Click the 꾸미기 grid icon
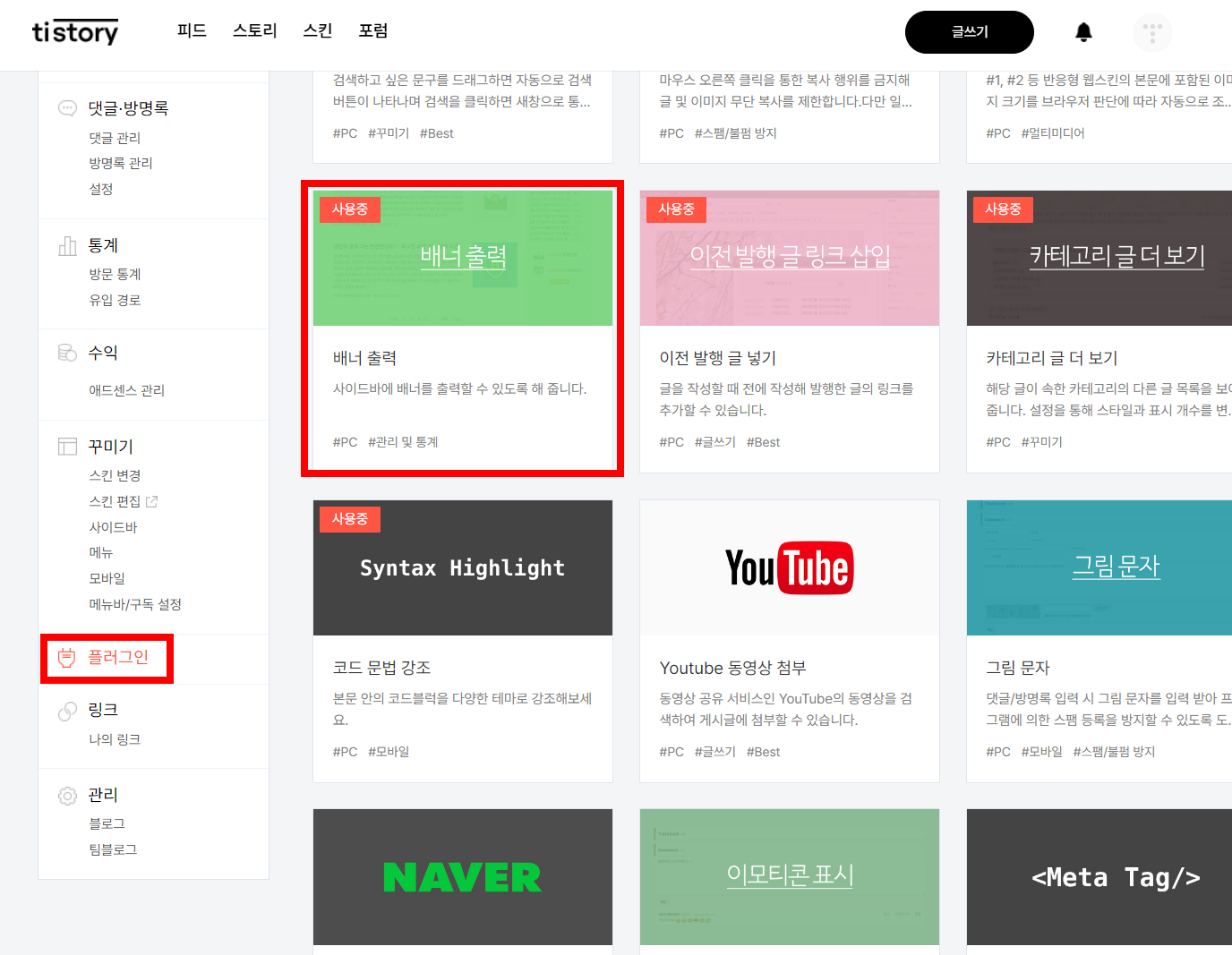1232x955 pixels. pyautogui.click(x=67, y=445)
